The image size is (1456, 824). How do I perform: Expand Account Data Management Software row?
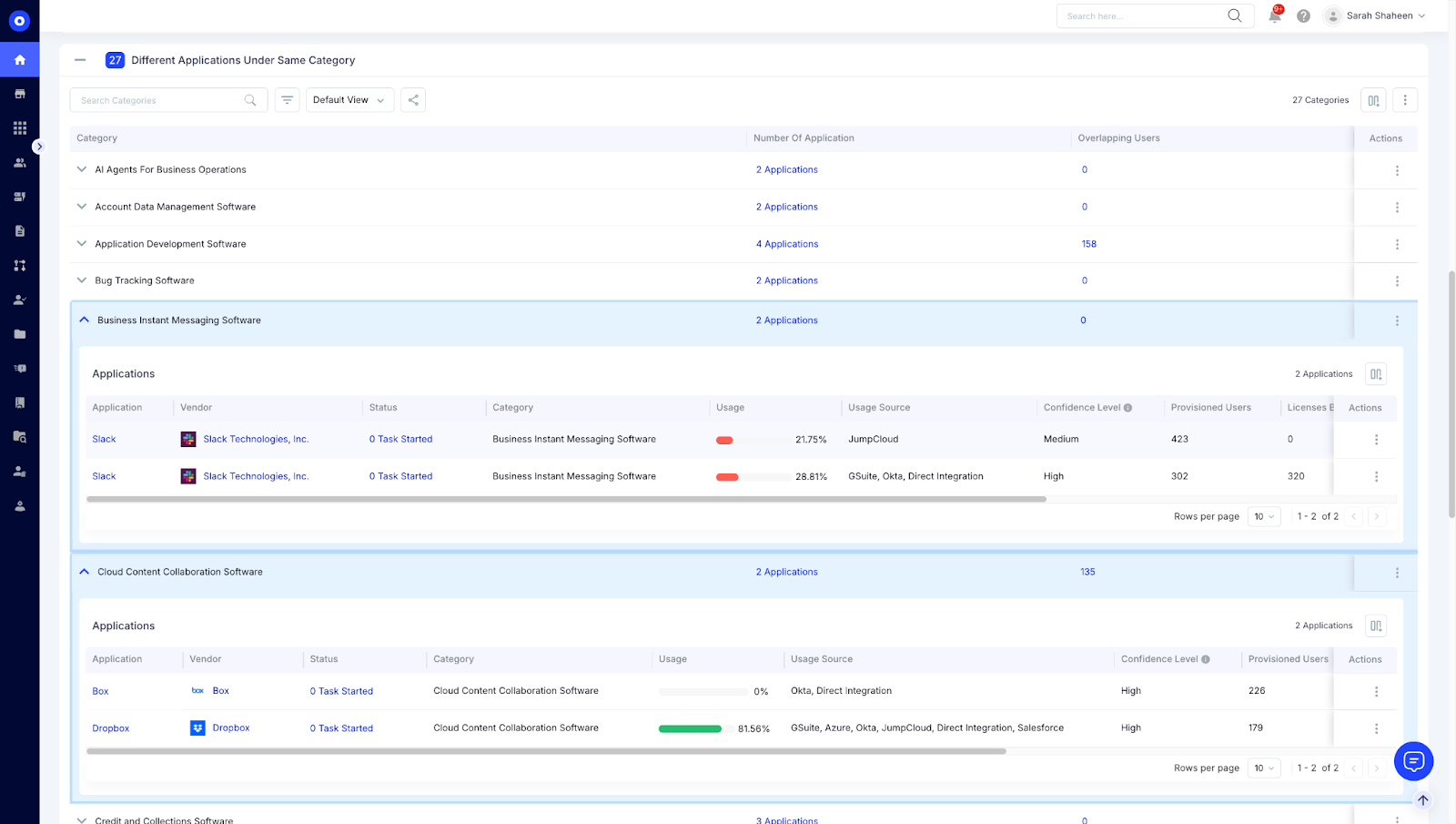[x=82, y=207]
